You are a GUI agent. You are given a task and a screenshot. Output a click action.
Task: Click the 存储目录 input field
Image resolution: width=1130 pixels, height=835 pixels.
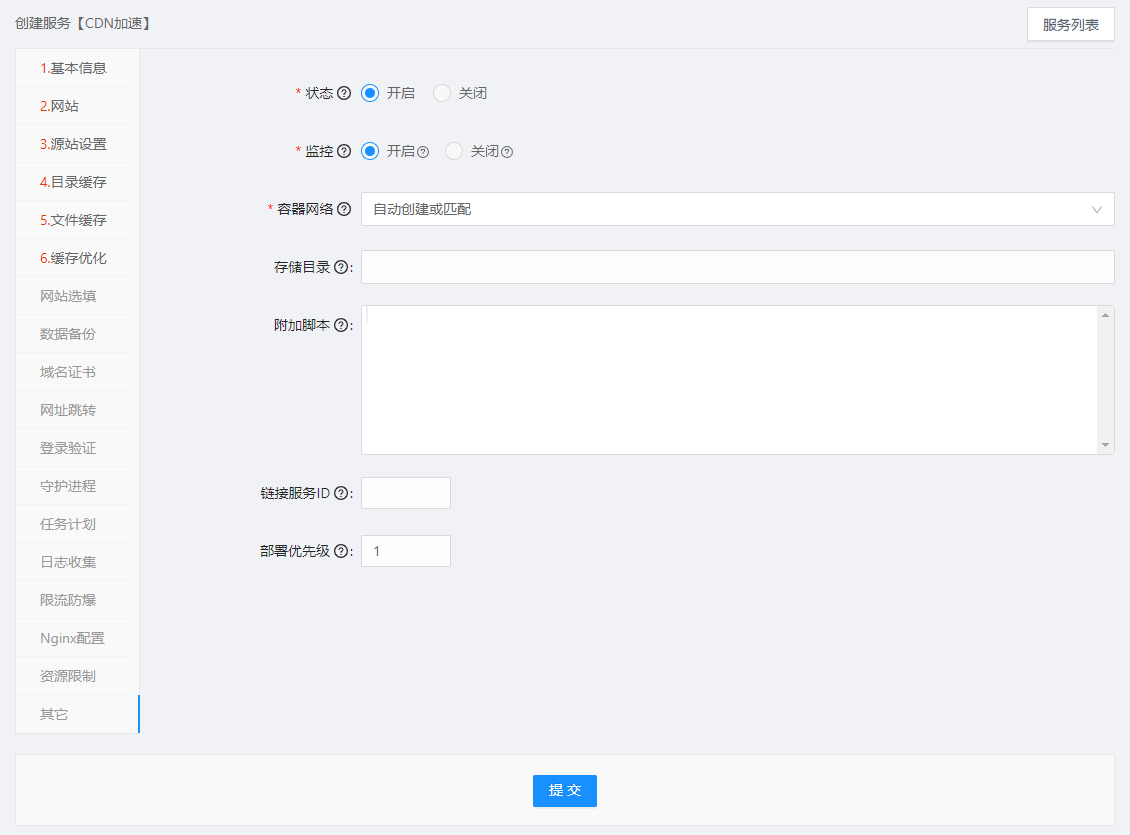pos(737,267)
